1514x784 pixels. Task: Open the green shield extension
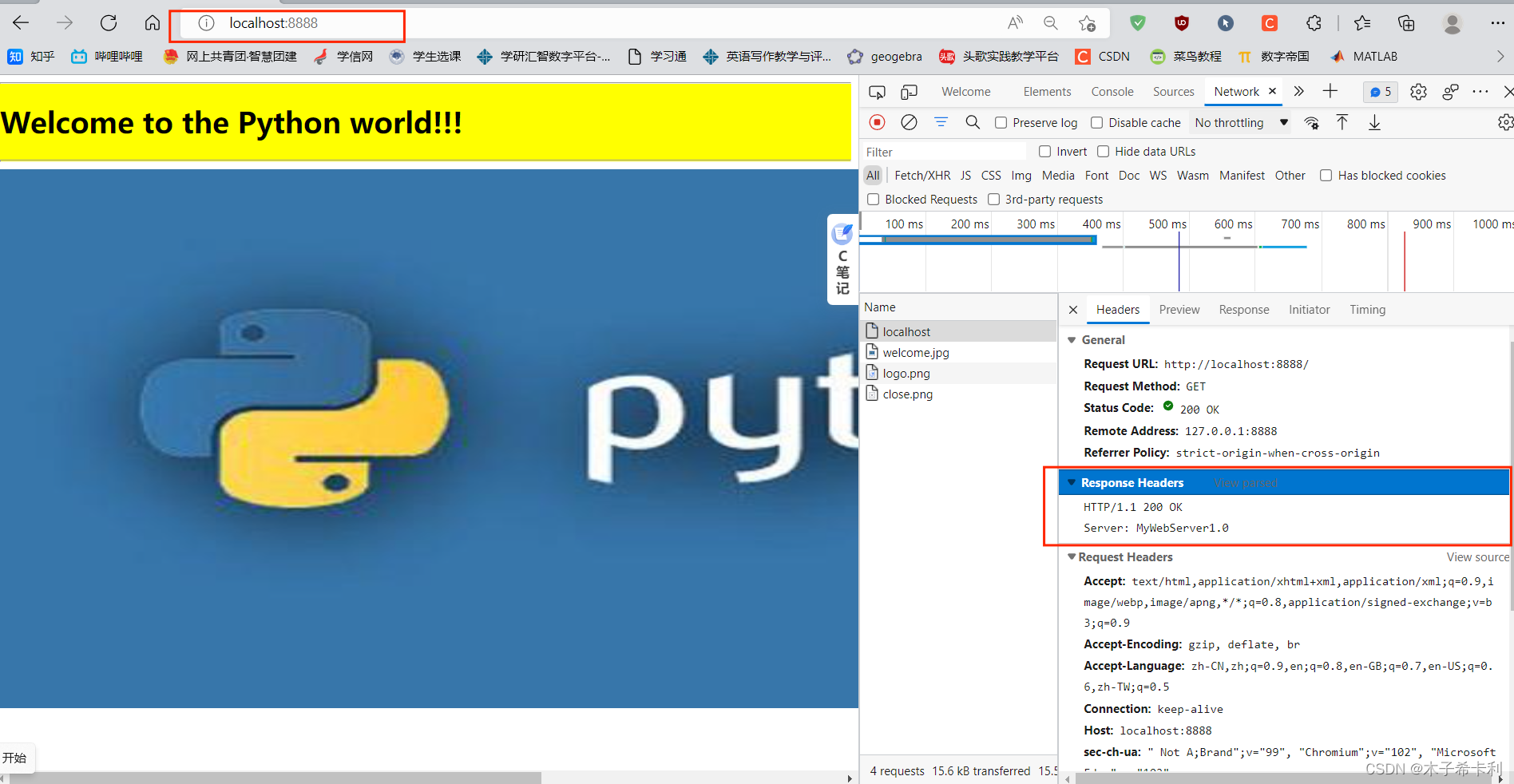[1138, 23]
